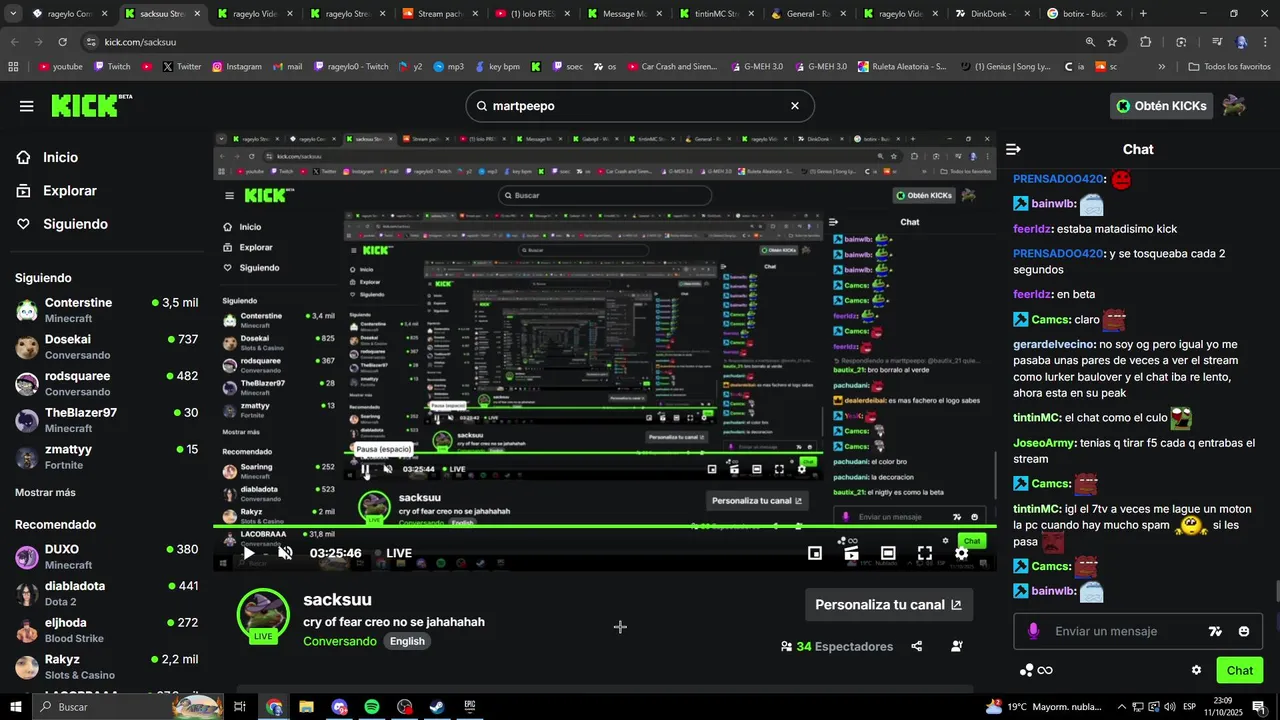Enable mini player mode icon

click(x=815, y=553)
